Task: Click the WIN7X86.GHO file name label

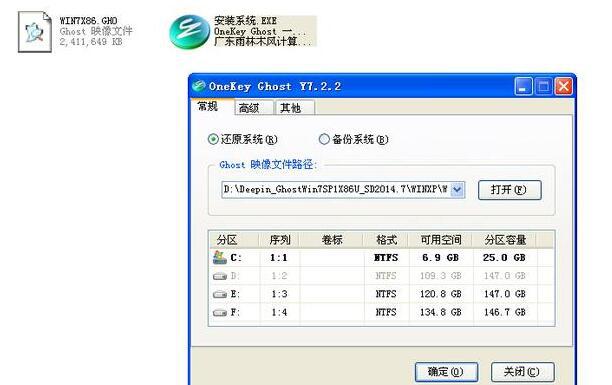Action: [89, 21]
